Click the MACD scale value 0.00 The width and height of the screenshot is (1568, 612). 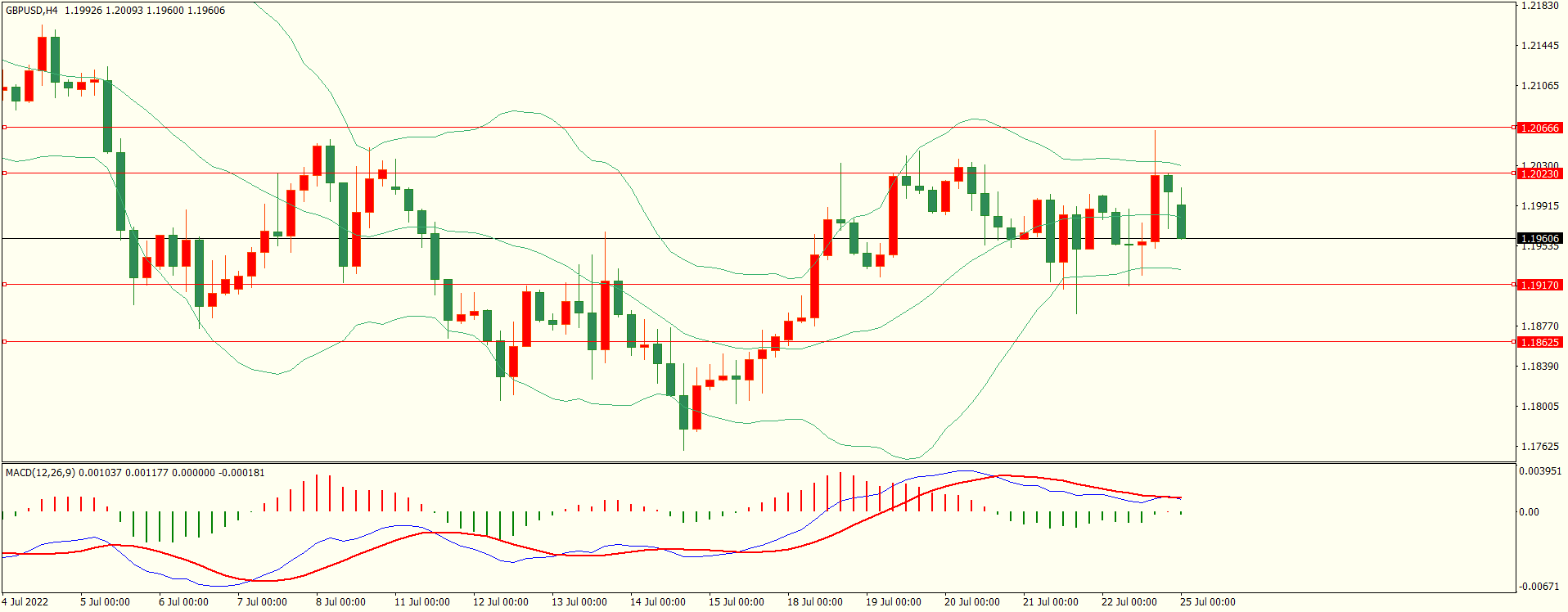click(x=1529, y=512)
